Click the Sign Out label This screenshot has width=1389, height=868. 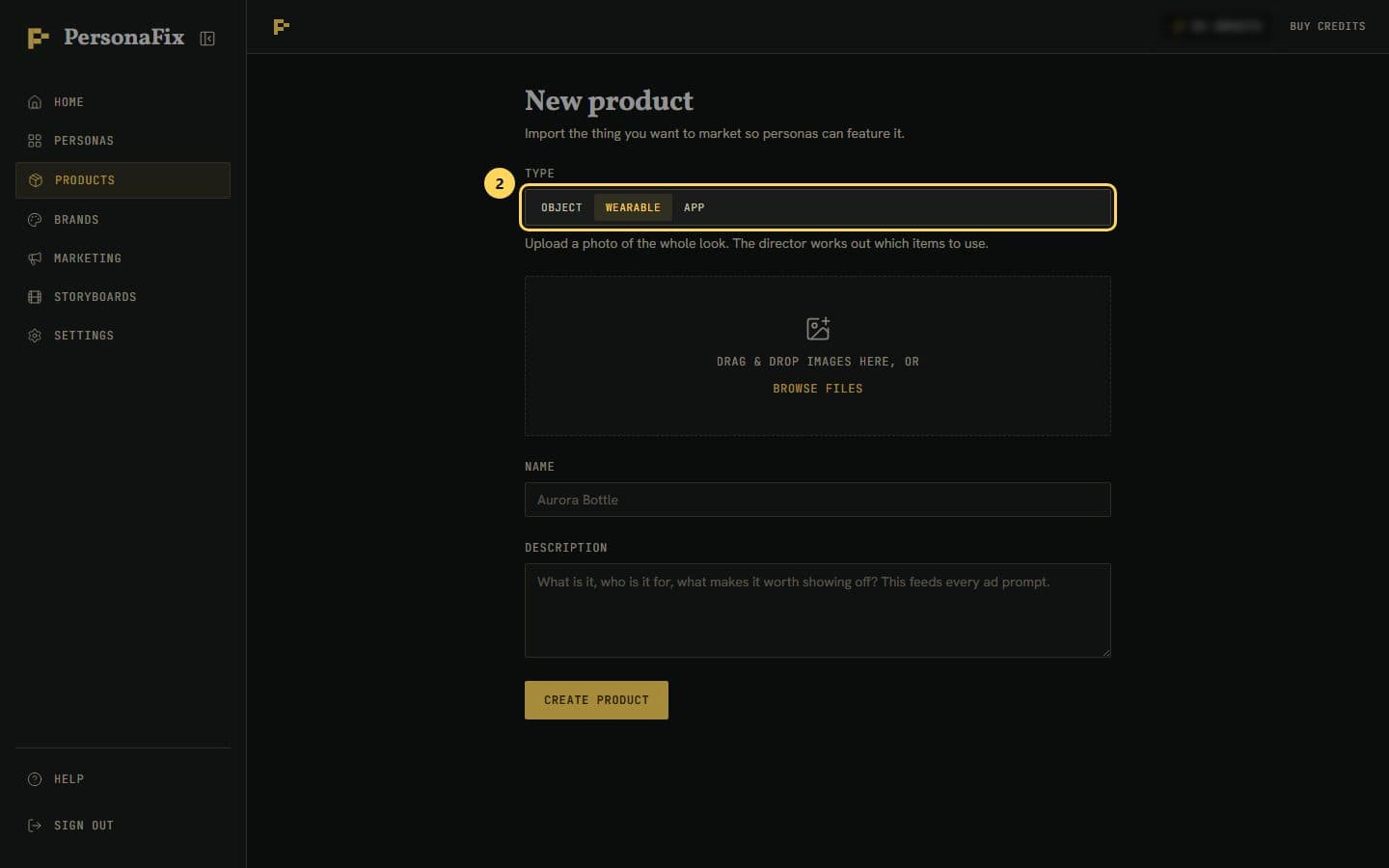84,826
